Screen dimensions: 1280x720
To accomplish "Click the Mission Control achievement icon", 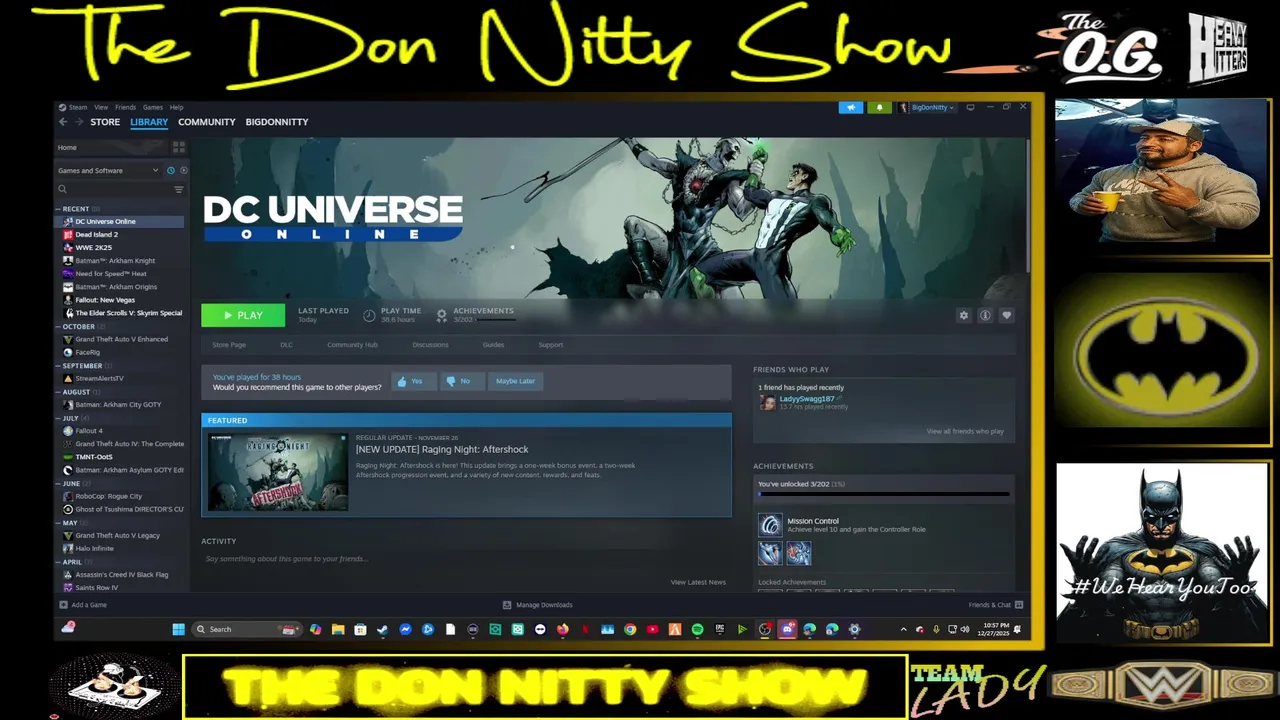I will 770,525.
